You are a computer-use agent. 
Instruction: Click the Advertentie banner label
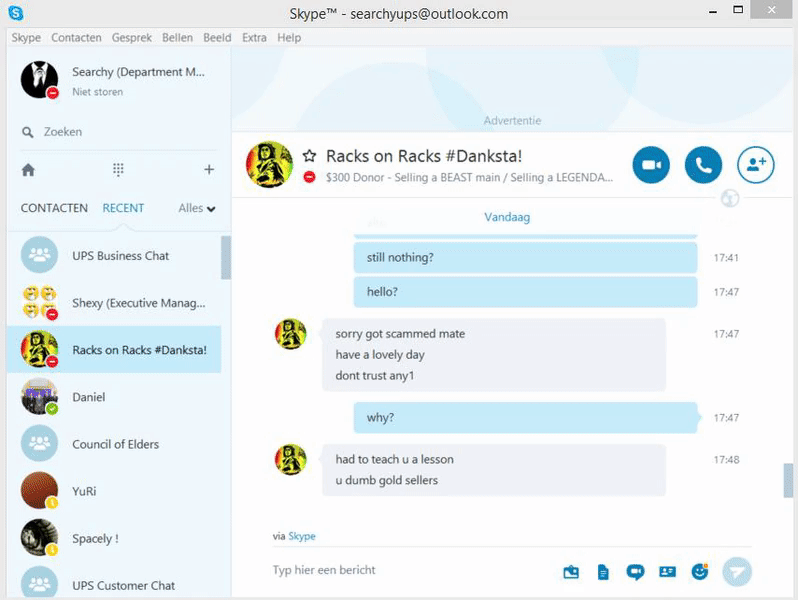[512, 121]
